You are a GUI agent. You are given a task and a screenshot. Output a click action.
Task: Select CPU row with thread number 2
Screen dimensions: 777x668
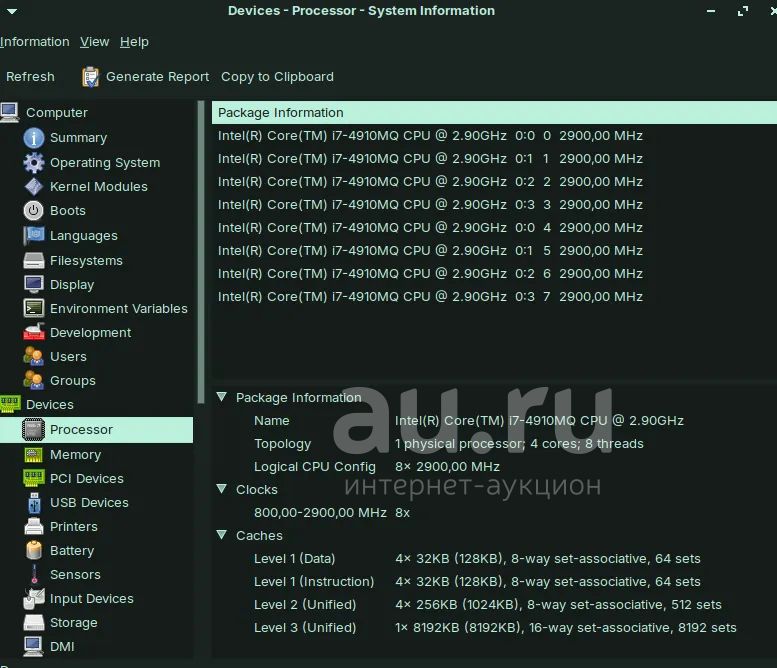494,181
